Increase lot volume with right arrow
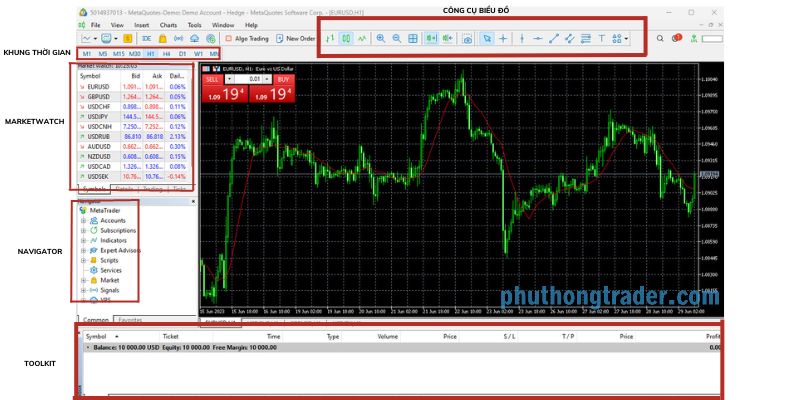 pyautogui.click(x=267, y=79)
